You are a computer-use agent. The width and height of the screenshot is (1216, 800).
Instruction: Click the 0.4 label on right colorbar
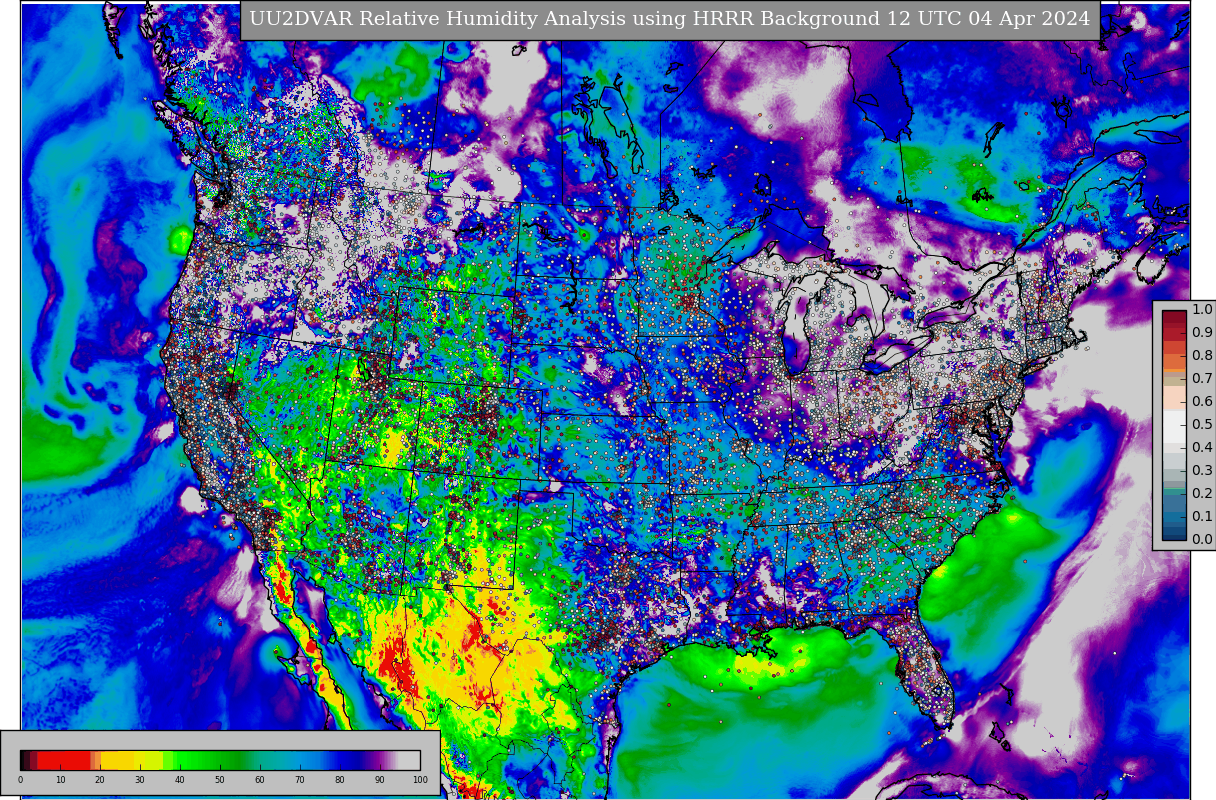1202,448
